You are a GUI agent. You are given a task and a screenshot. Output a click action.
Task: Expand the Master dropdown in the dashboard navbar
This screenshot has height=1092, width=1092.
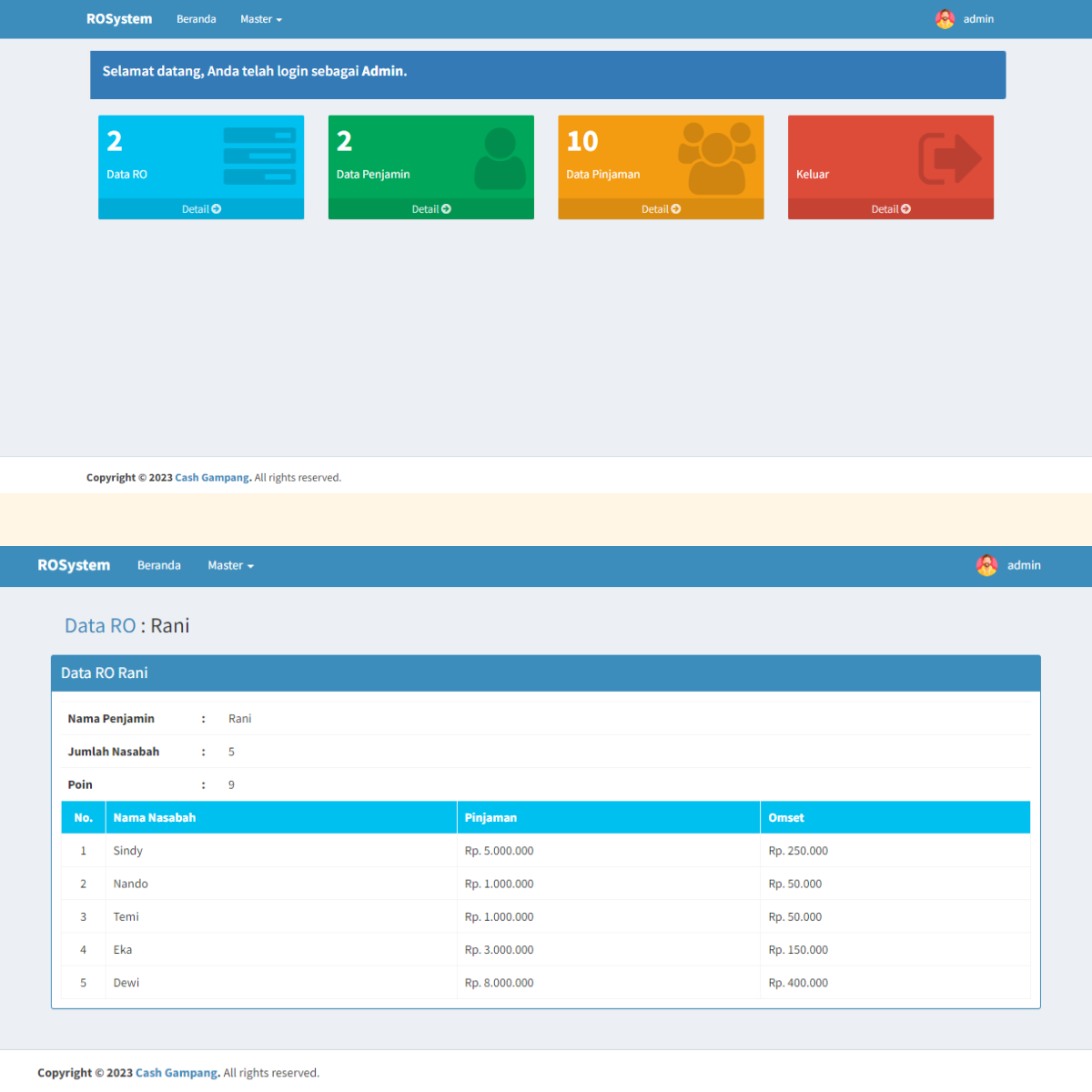click(x=261, y=19)
